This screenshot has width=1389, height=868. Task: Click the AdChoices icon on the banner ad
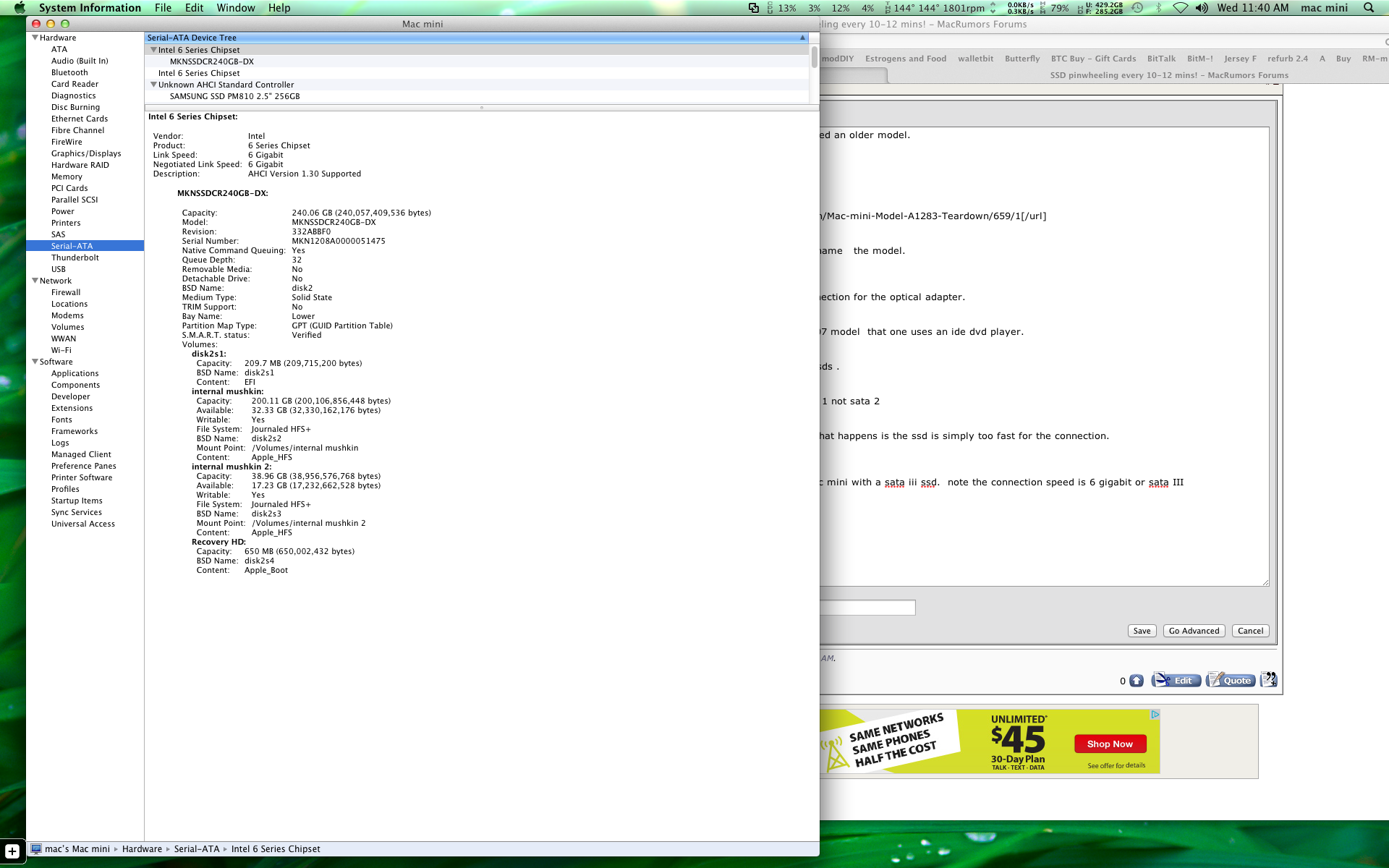(x=1155, y=715)
